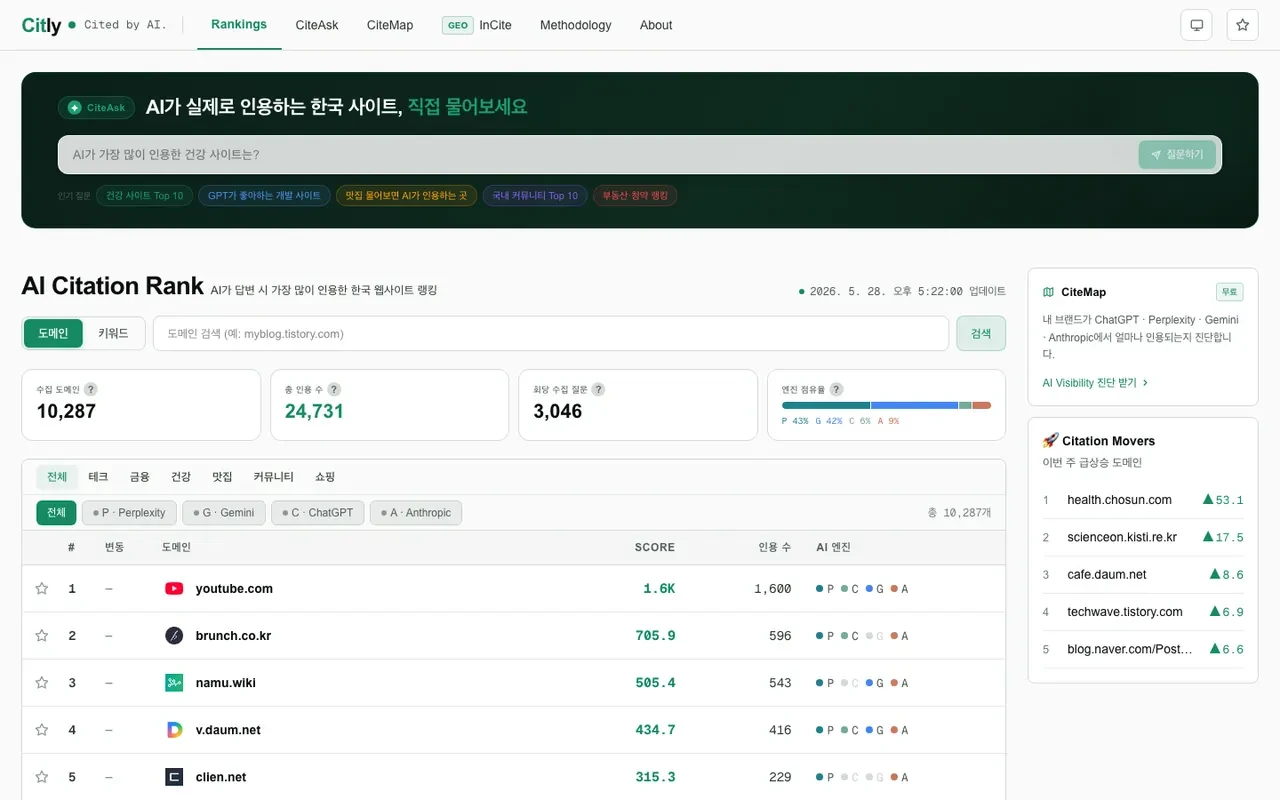Click the GEO badge beside InCite
The image size is (1280, 800).
click(457, 25)
